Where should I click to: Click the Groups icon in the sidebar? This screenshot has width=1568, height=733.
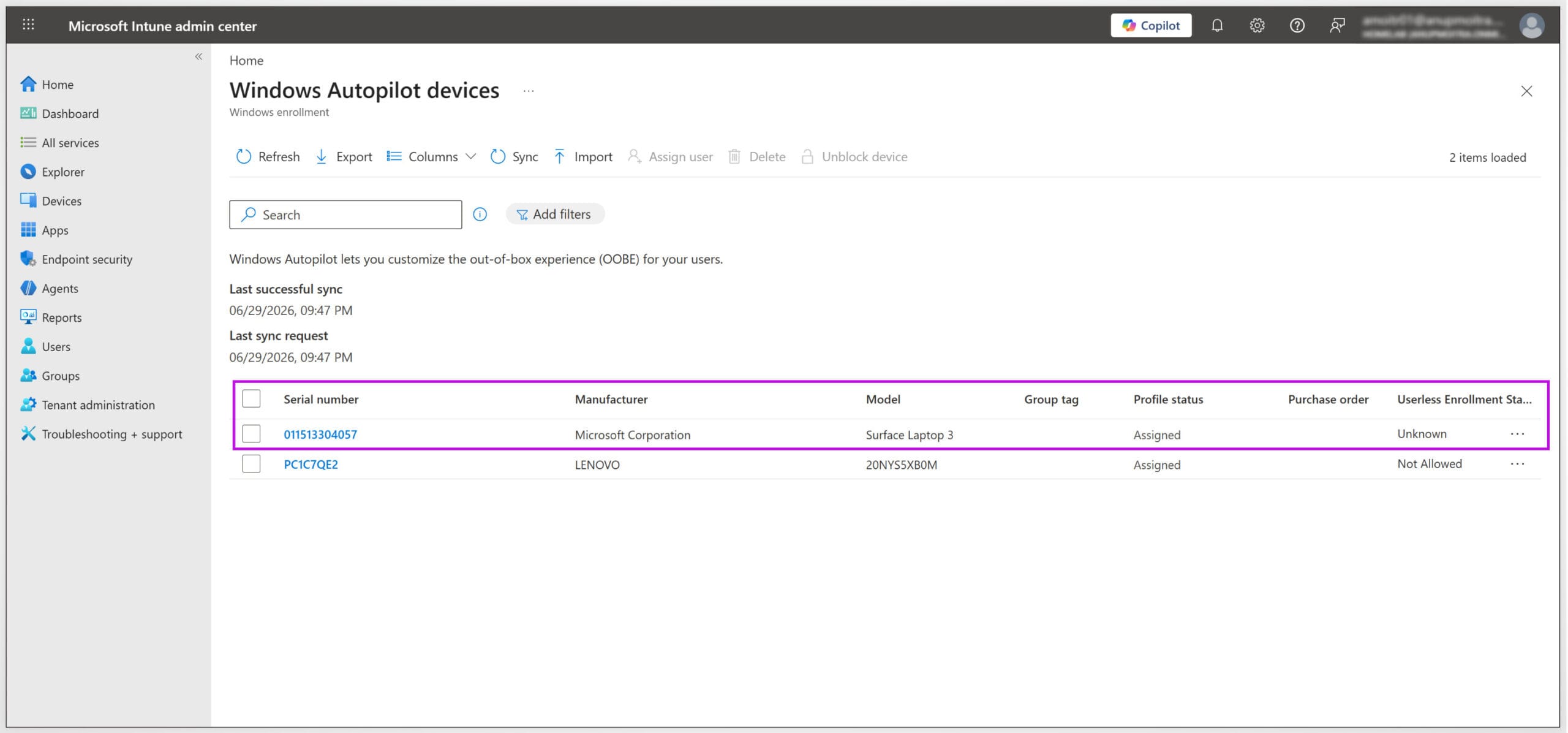[x=28, y=375]
